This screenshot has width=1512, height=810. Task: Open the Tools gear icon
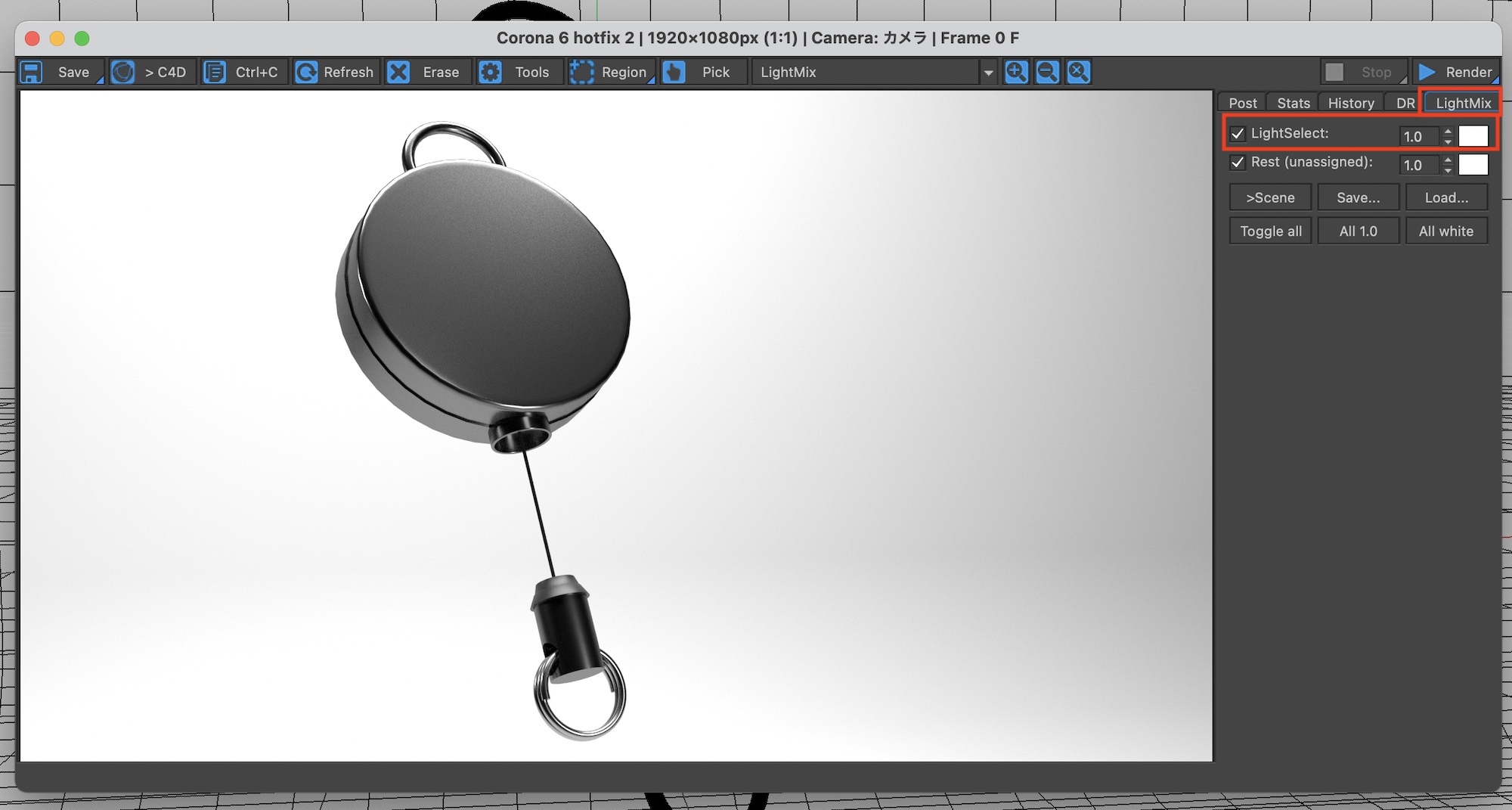491,73
